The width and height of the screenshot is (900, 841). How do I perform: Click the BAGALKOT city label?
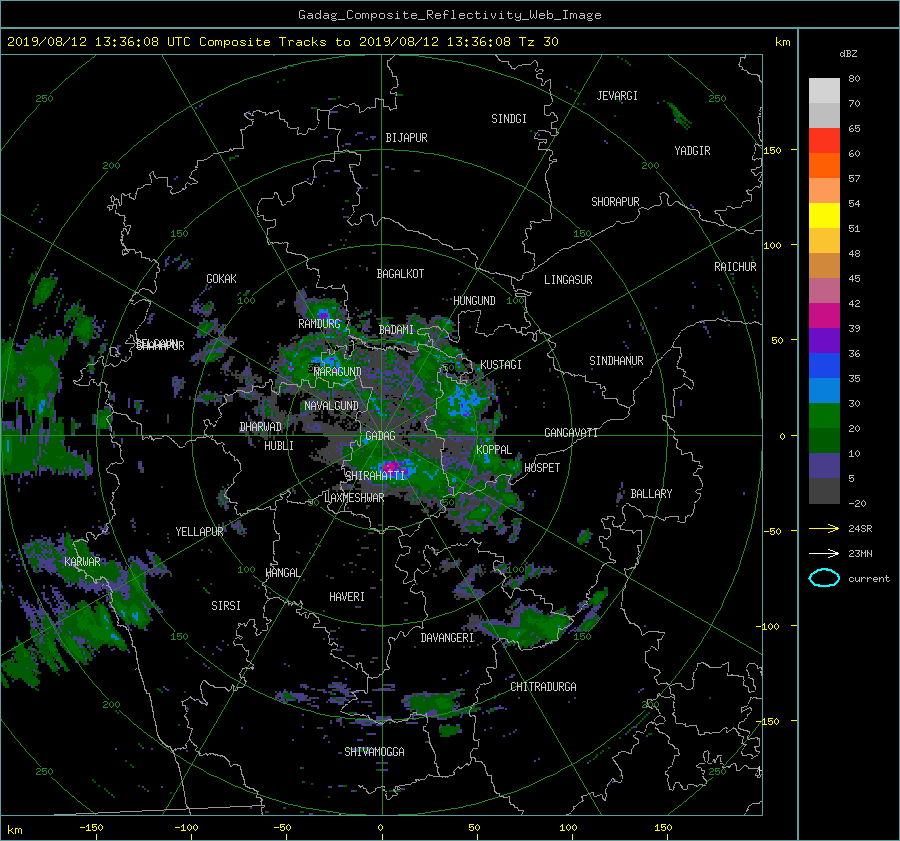(400, 274)
